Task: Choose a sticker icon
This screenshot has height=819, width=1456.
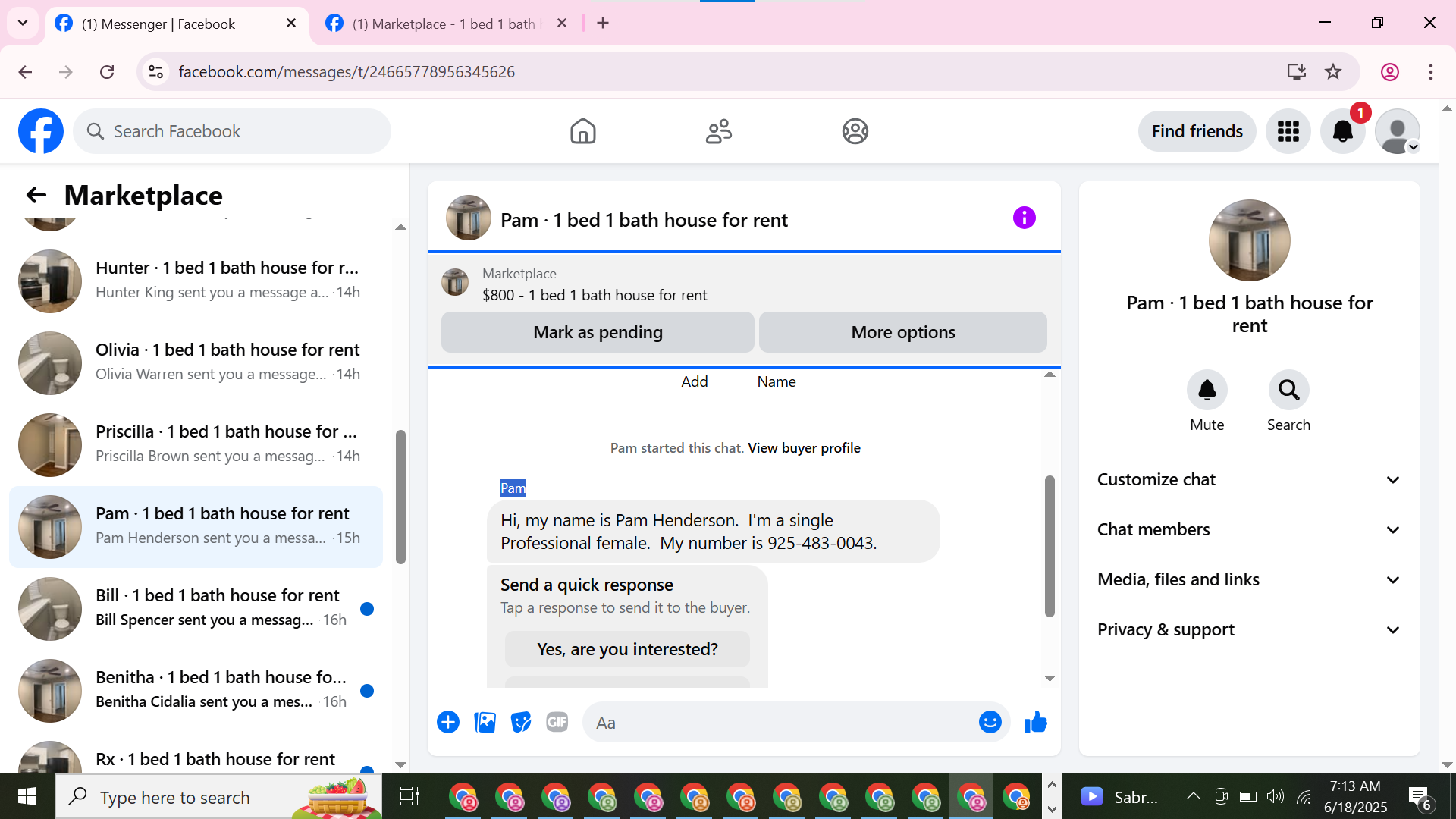Action: pyautogui.click(x=521, y=722)
